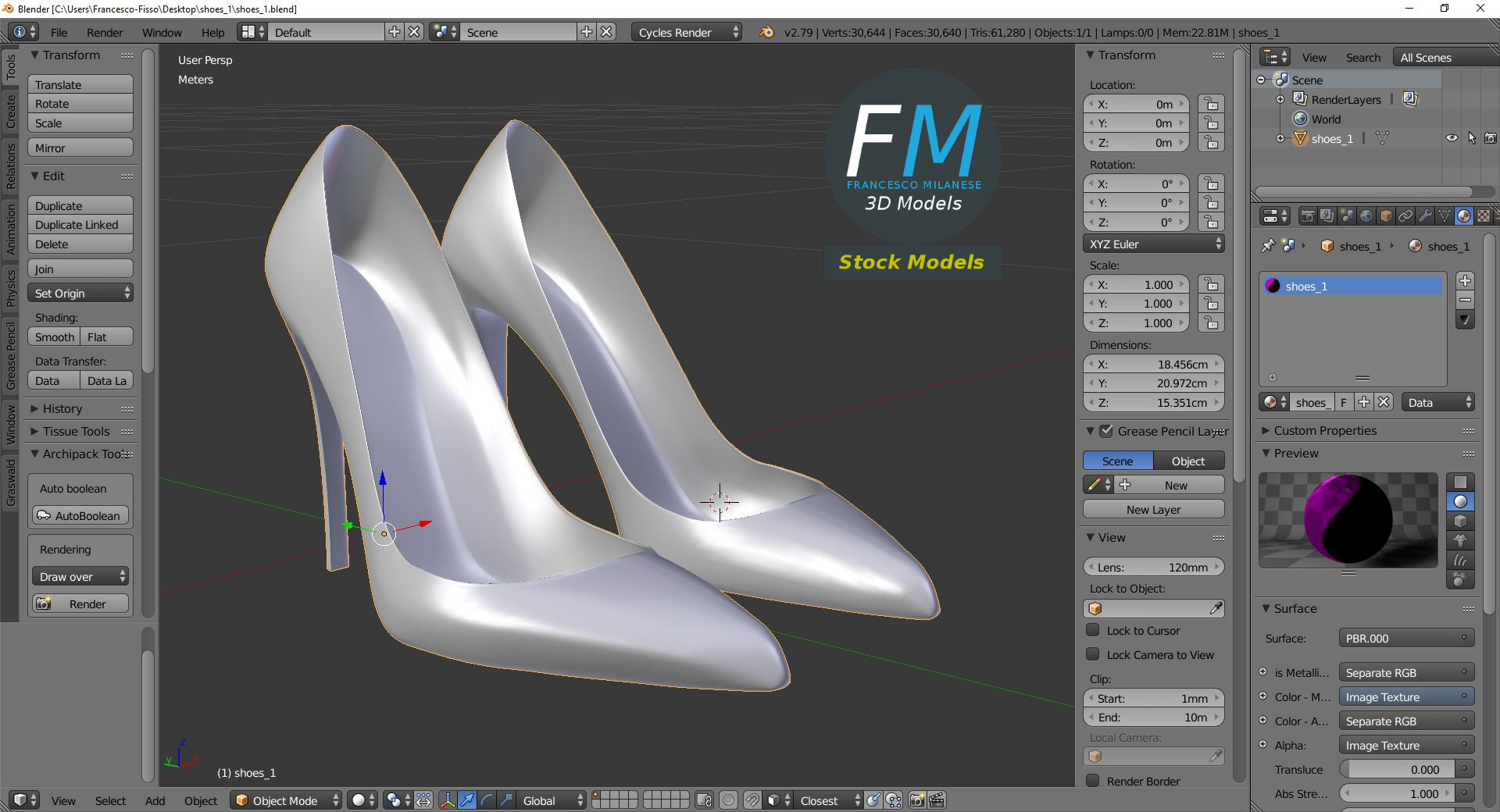Open Set Origin dropdown
This screenshot has height=812, width=1500.
click(80, 293)
